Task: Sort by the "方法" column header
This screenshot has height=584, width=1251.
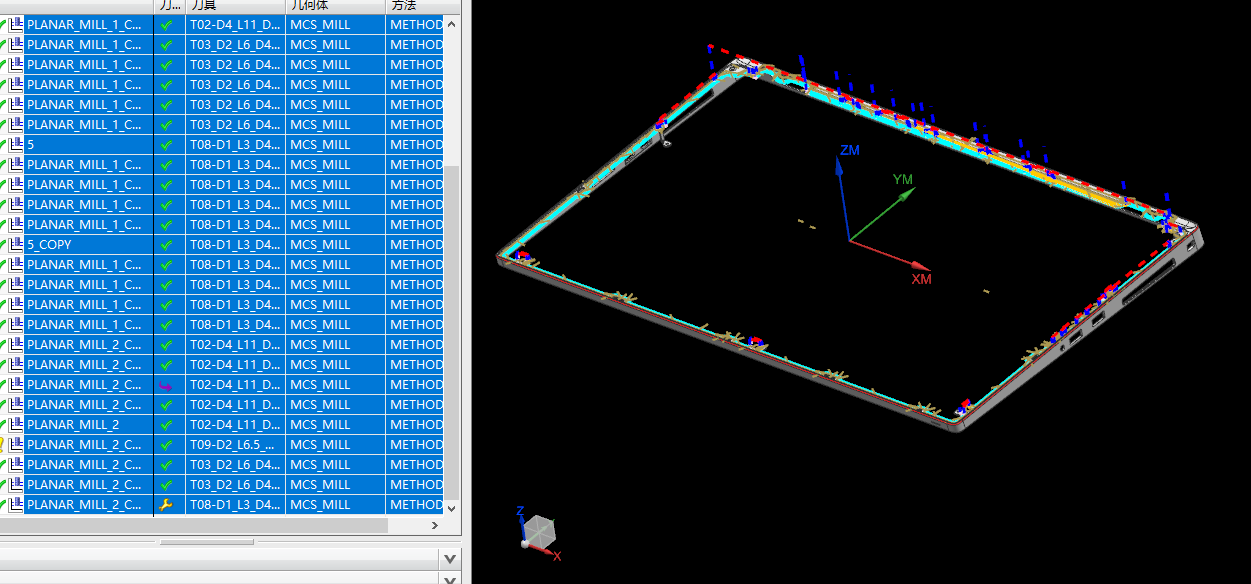Action: tap(415, 6)
